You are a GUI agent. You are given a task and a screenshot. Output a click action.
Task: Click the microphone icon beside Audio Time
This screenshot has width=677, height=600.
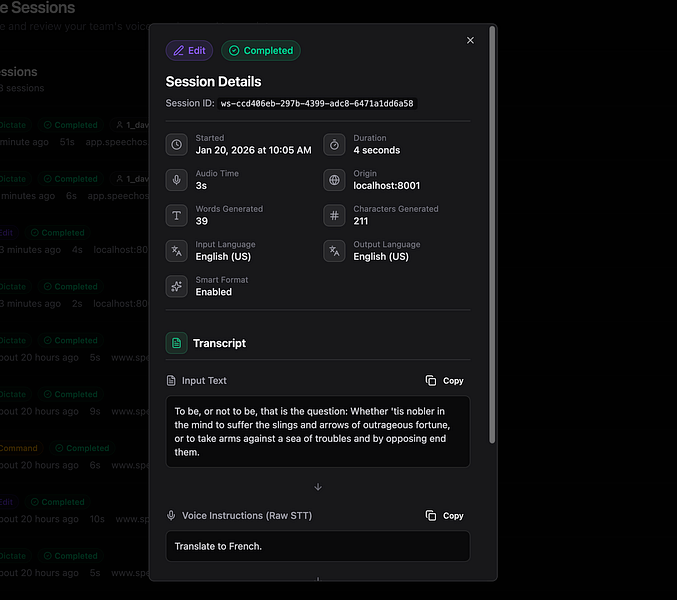click(x=177, y=180)
